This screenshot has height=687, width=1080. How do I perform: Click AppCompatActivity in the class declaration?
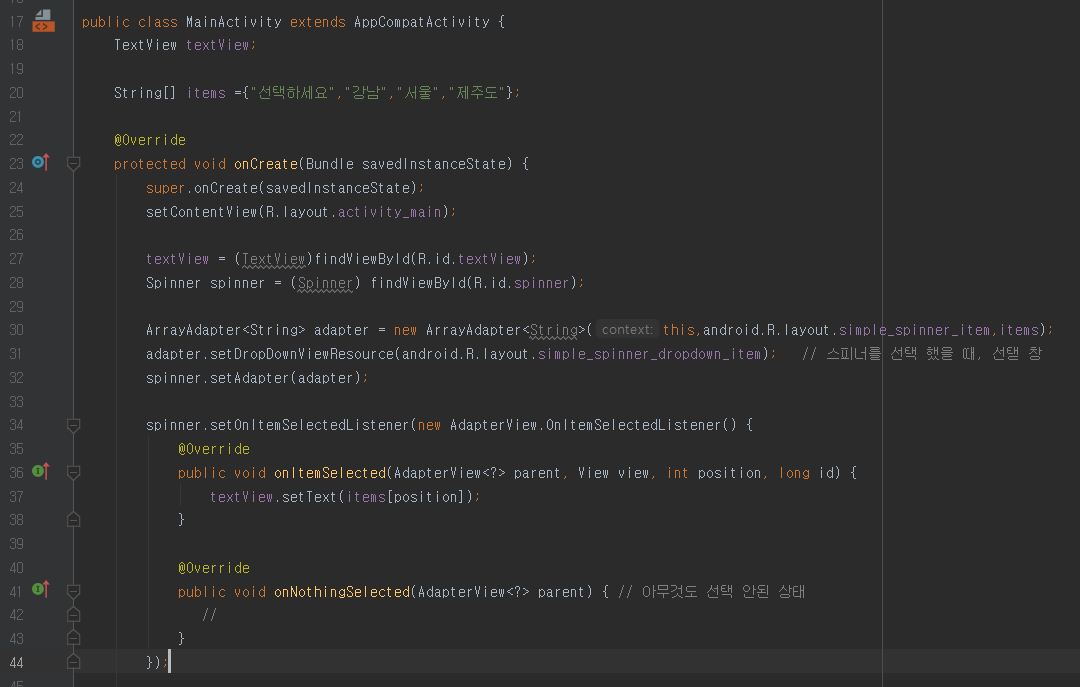pos(422,22)
